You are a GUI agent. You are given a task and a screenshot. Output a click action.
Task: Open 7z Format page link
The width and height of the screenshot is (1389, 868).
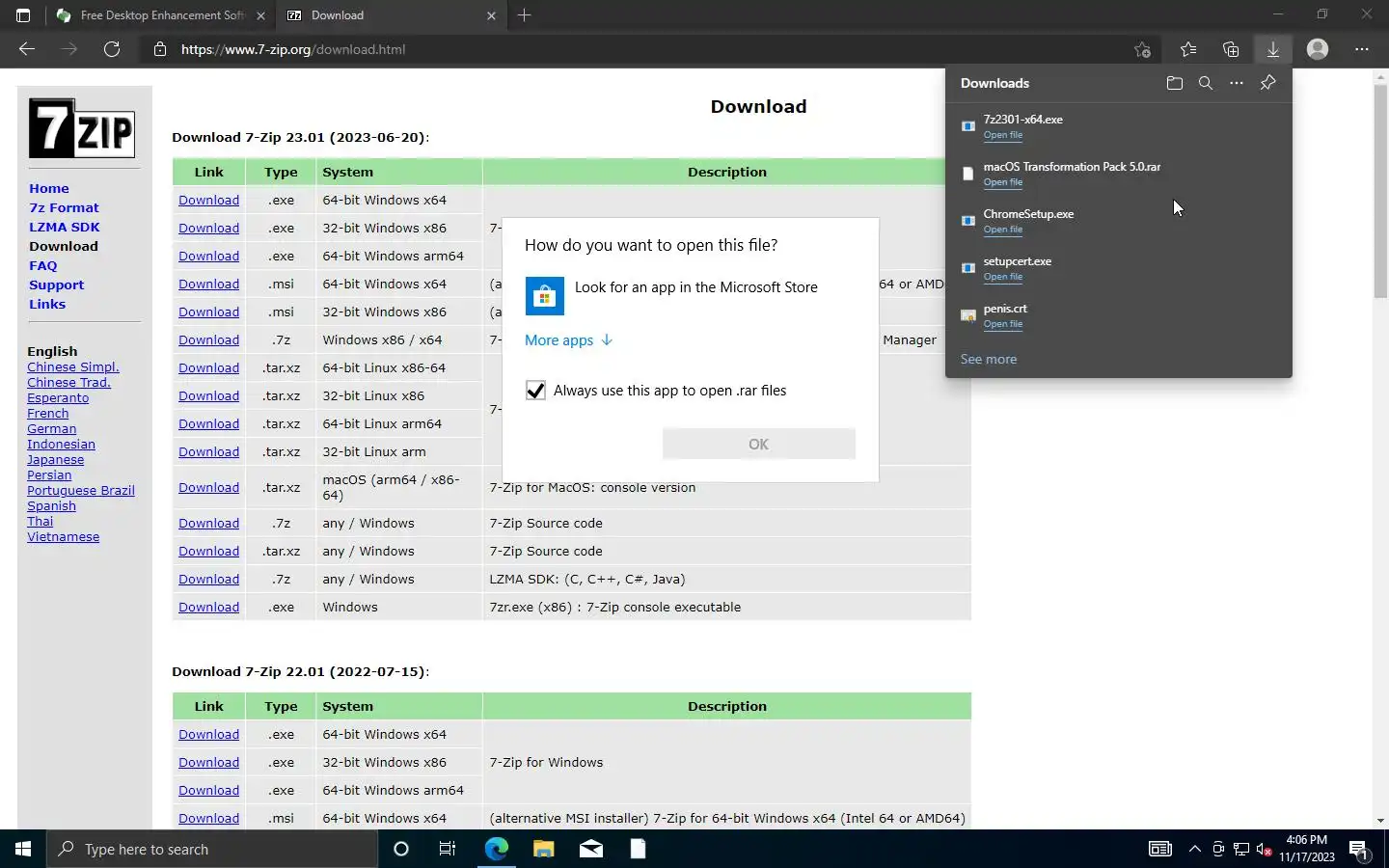click(64, 207)
